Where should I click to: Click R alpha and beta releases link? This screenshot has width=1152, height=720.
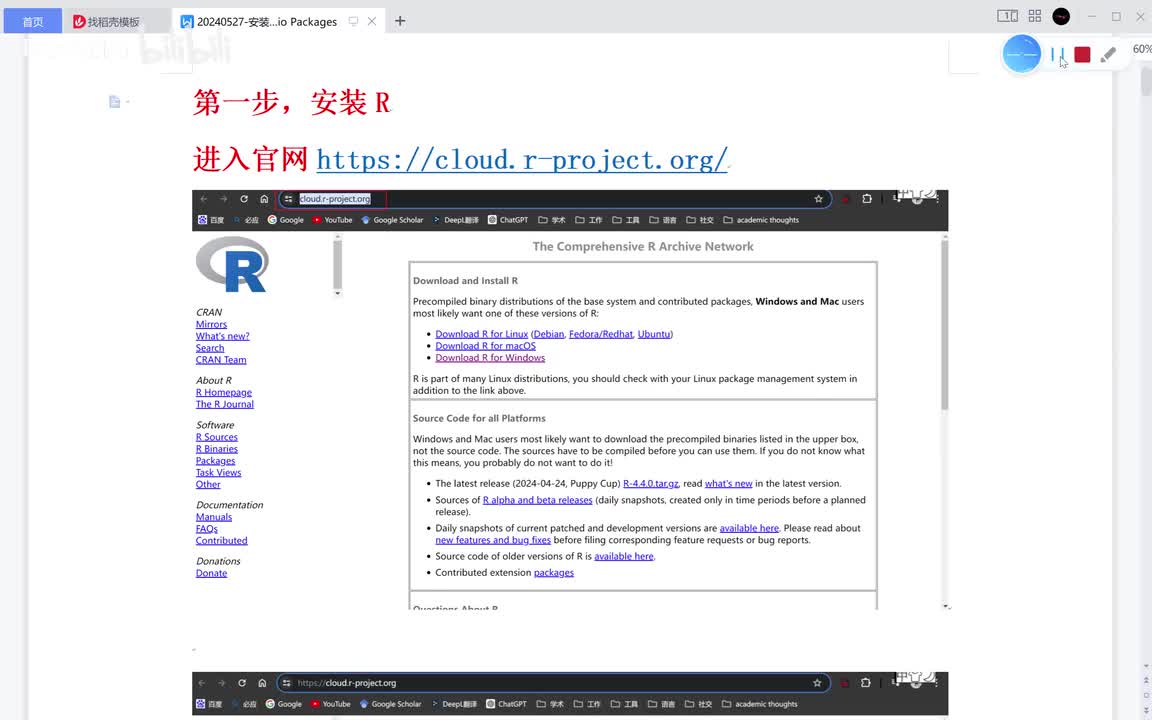tap(537, 500)
